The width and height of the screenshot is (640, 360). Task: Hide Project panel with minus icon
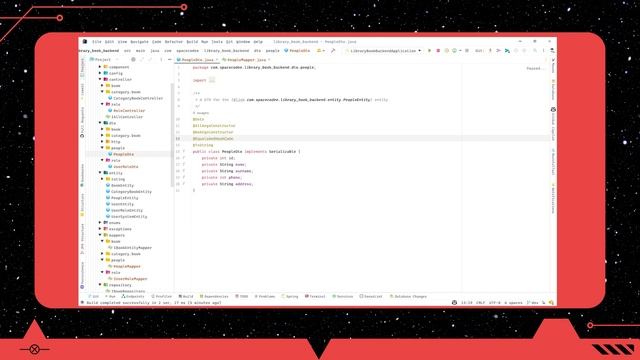coord(170,60)
